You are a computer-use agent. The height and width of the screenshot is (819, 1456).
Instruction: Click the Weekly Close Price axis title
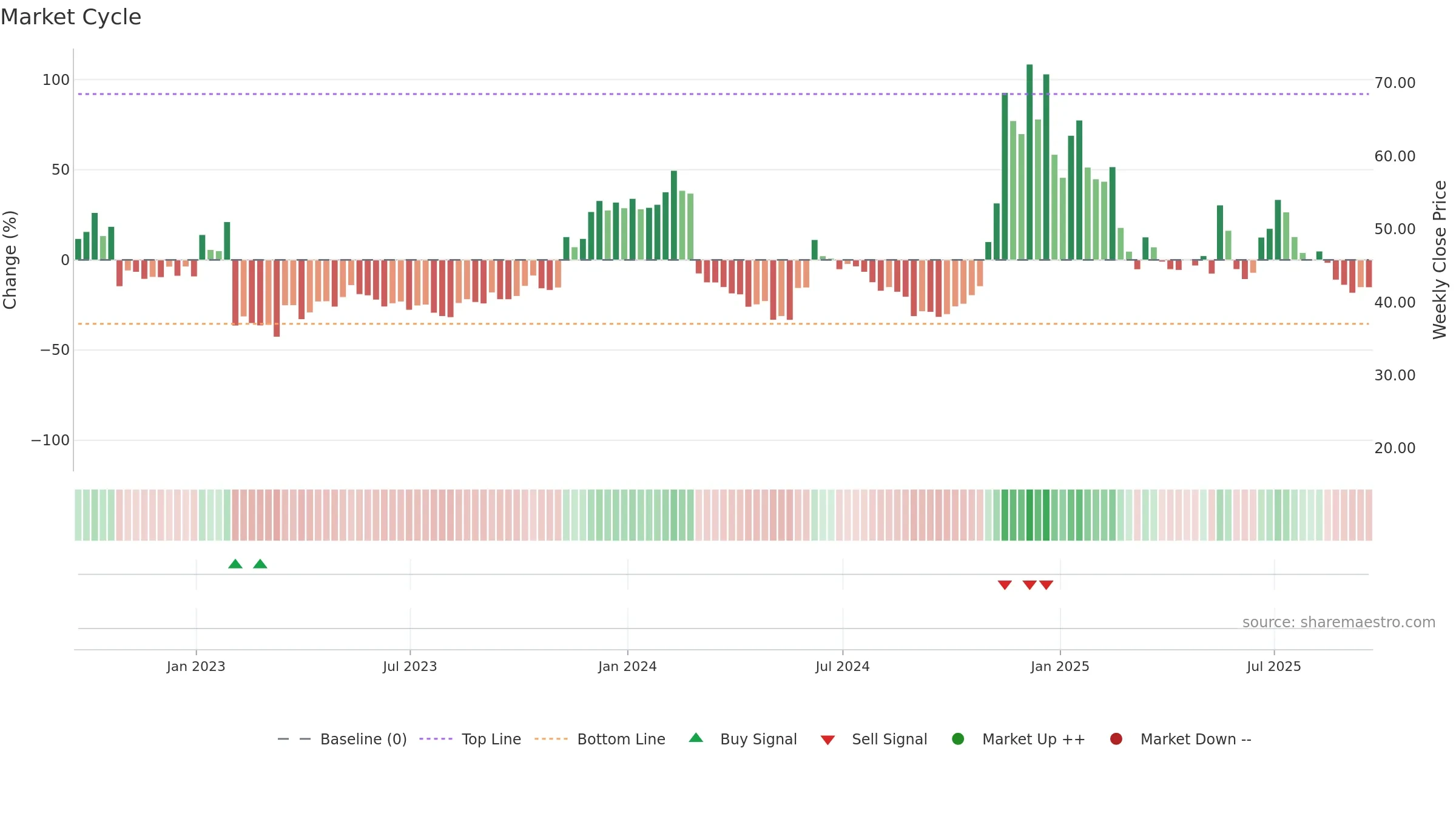pos(1440,260)
